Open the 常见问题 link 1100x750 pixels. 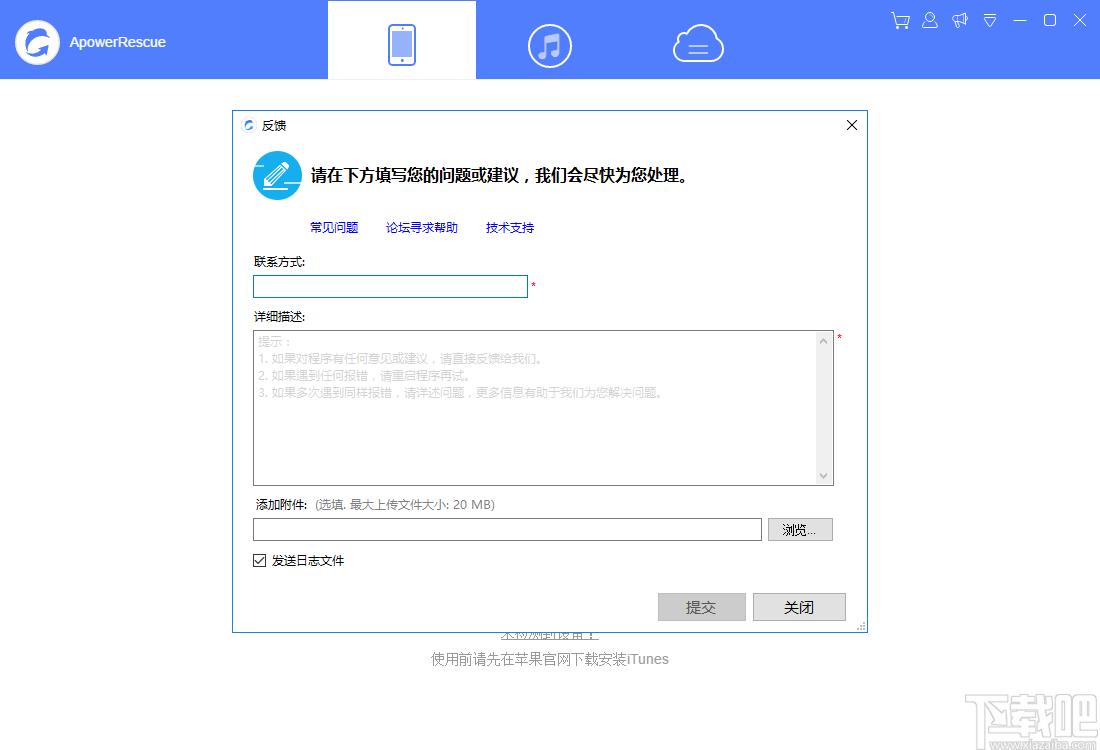[x=334, y=227]
